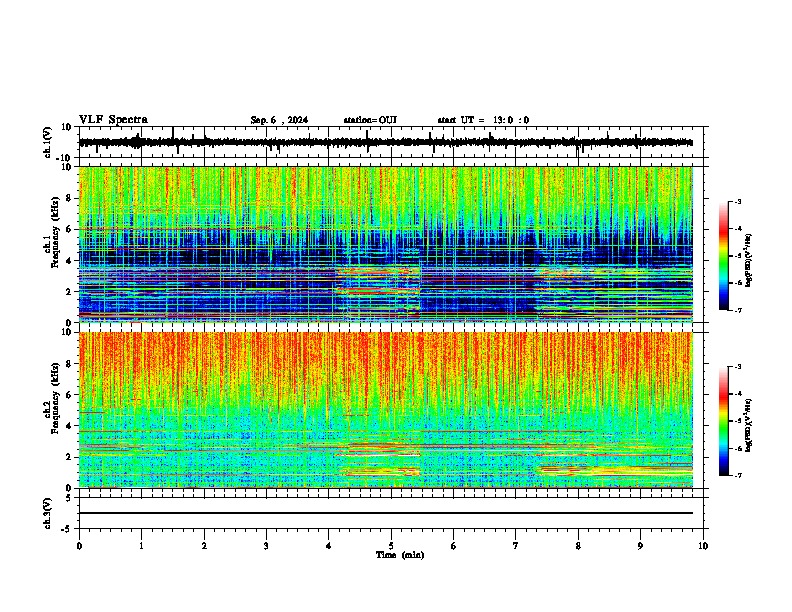The width and height of the screenshot is (792, 612).
Task: Click the ch.1 waveform trace panel
Action: pos(393,142)
